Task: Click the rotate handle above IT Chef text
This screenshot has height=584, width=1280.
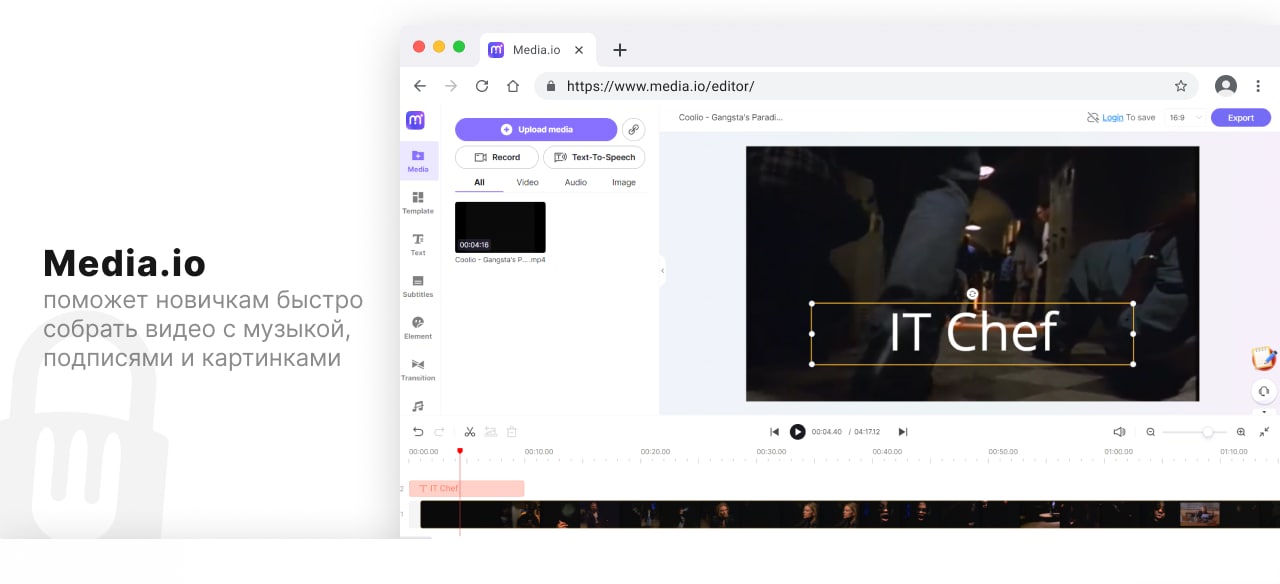Action: coord(972,293)
